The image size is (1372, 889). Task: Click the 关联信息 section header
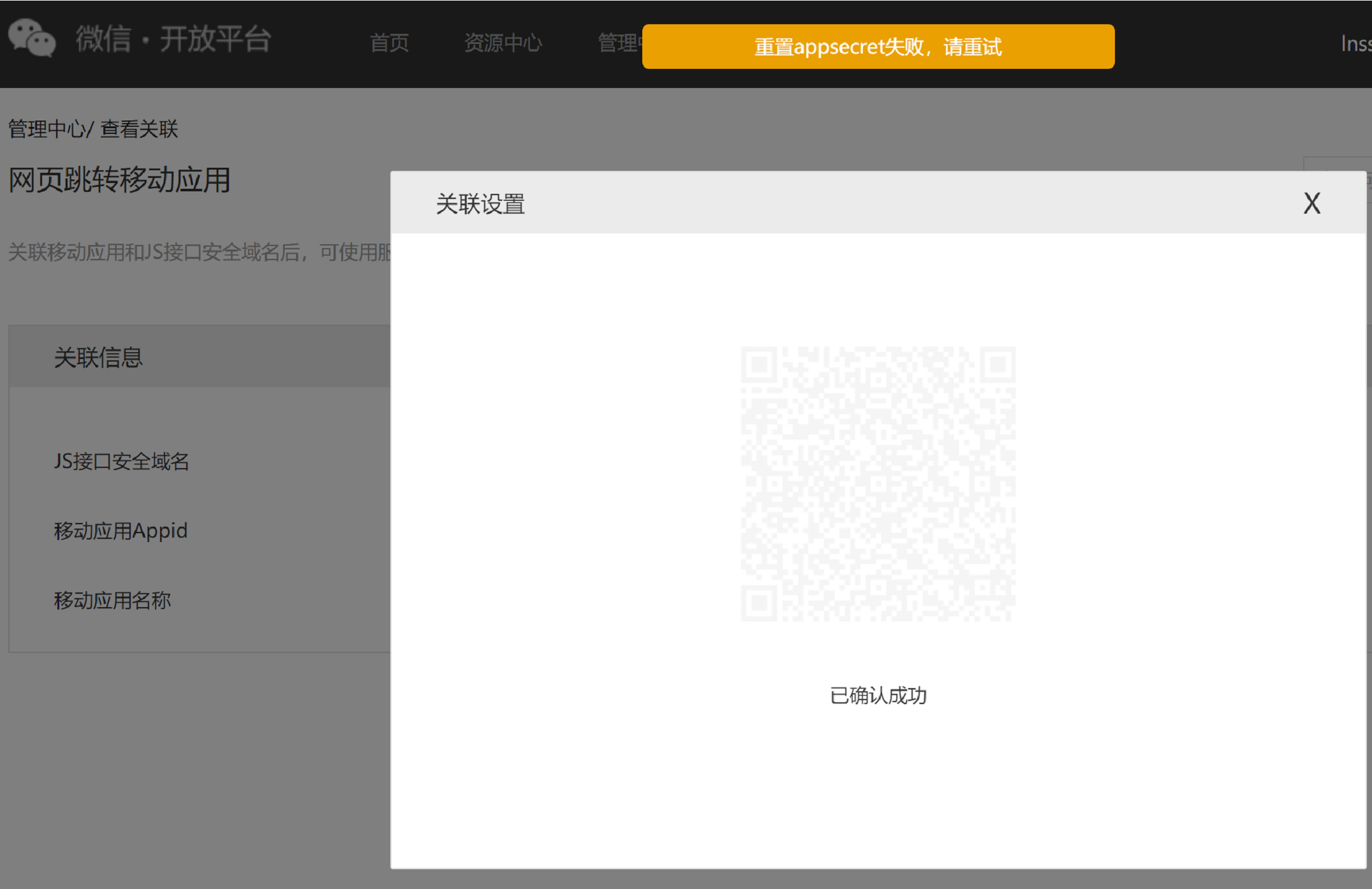click(x=98, y=357)
